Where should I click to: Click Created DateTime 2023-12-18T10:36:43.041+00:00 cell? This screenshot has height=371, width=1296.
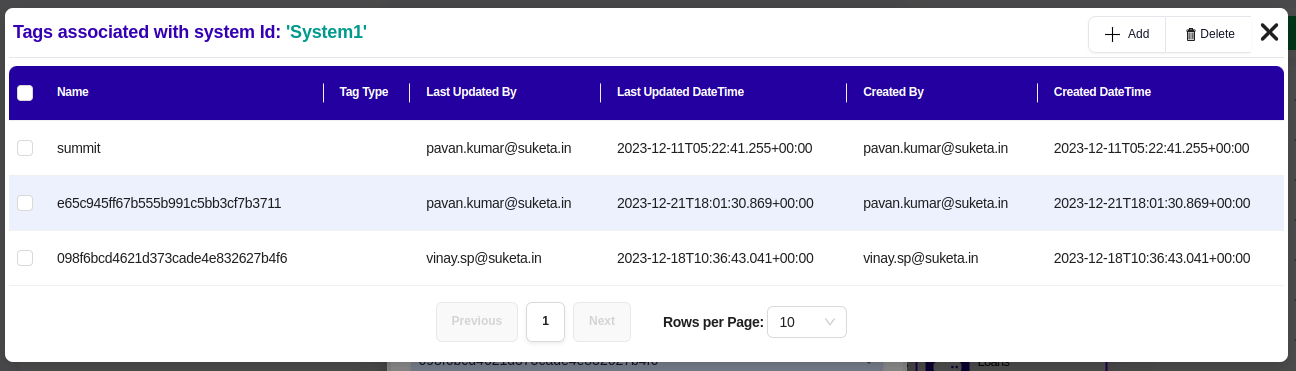pos(1152,258)
